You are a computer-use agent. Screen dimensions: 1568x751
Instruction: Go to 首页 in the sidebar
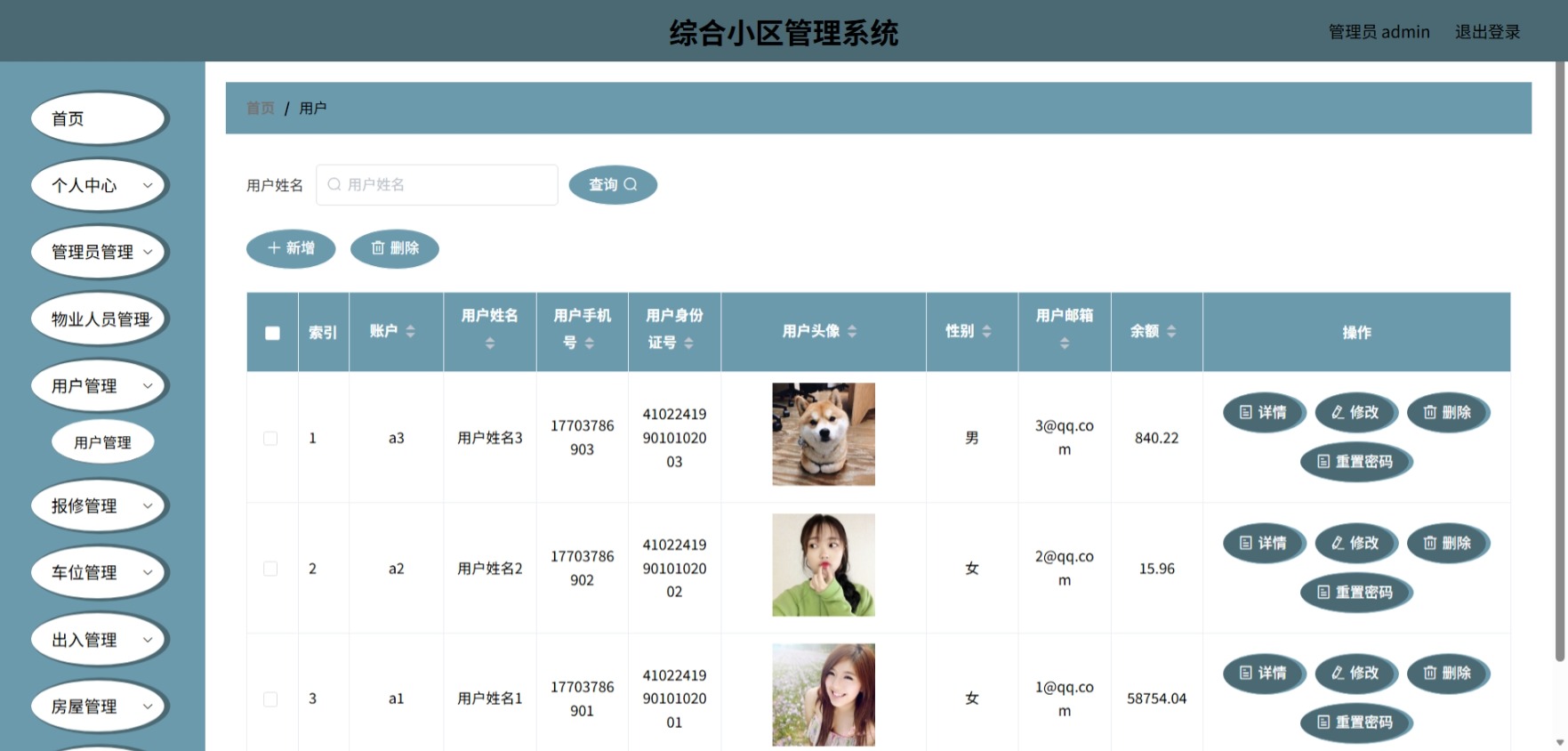(100, 118)
